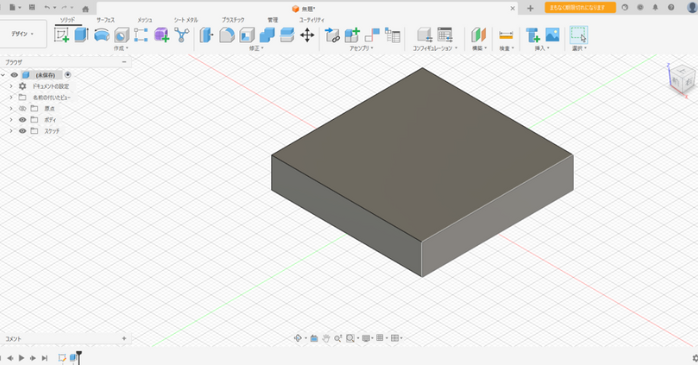Select the Joint tool
This screenshot has height=365, width=698.
(372, 35)
